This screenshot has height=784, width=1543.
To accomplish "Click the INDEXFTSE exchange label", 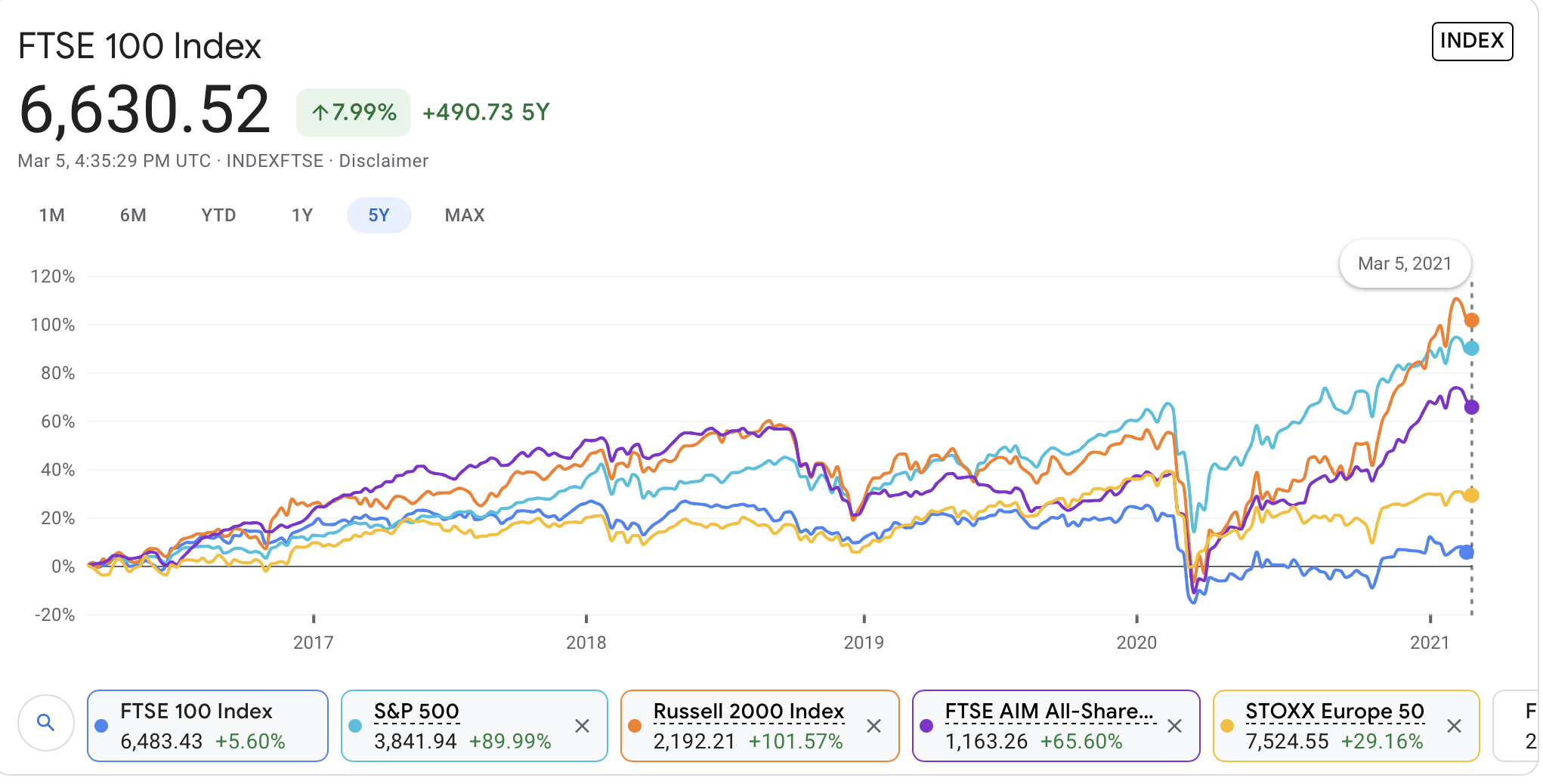I will click(275, 161).
